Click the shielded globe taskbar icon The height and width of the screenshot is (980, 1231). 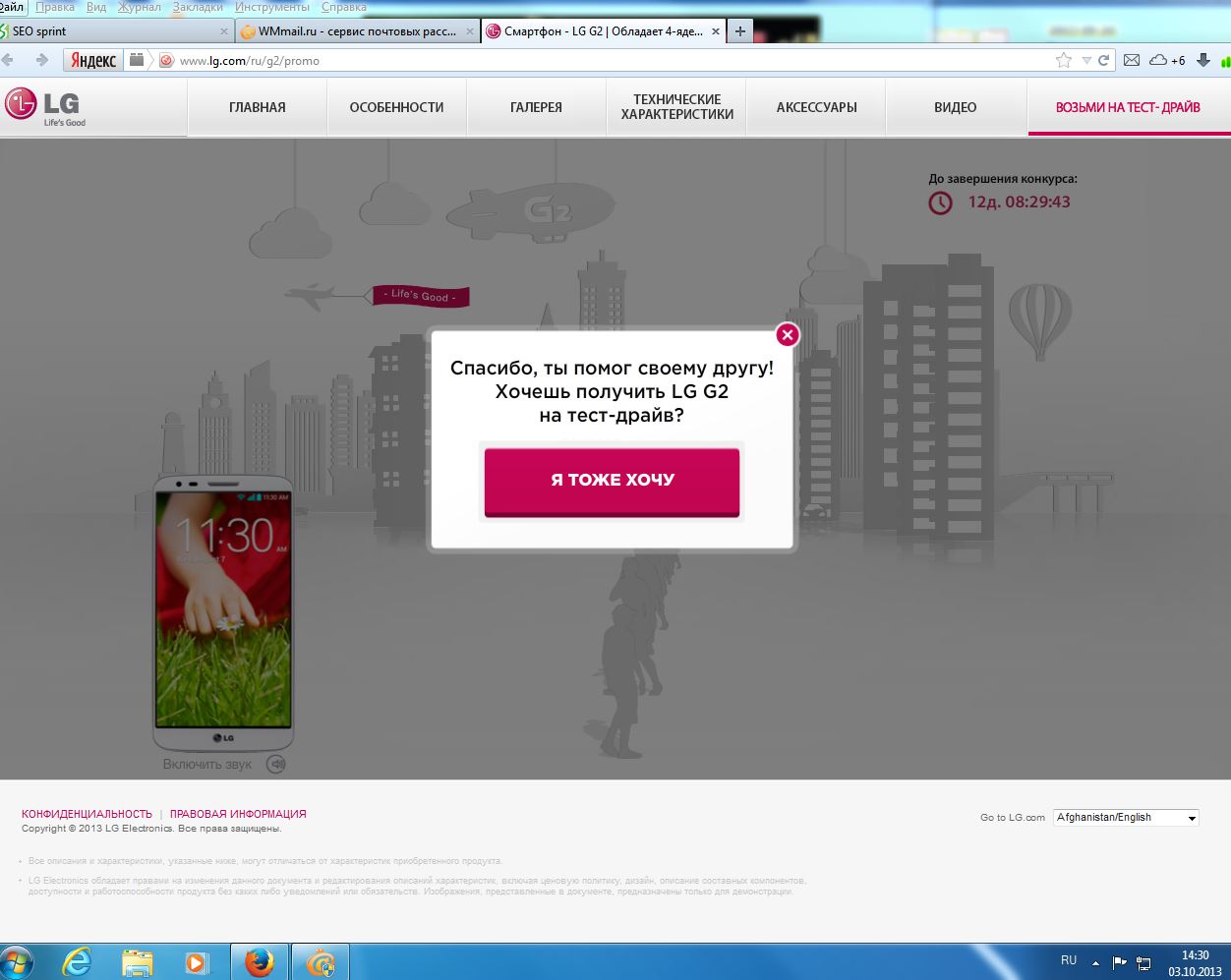[320, 961]
